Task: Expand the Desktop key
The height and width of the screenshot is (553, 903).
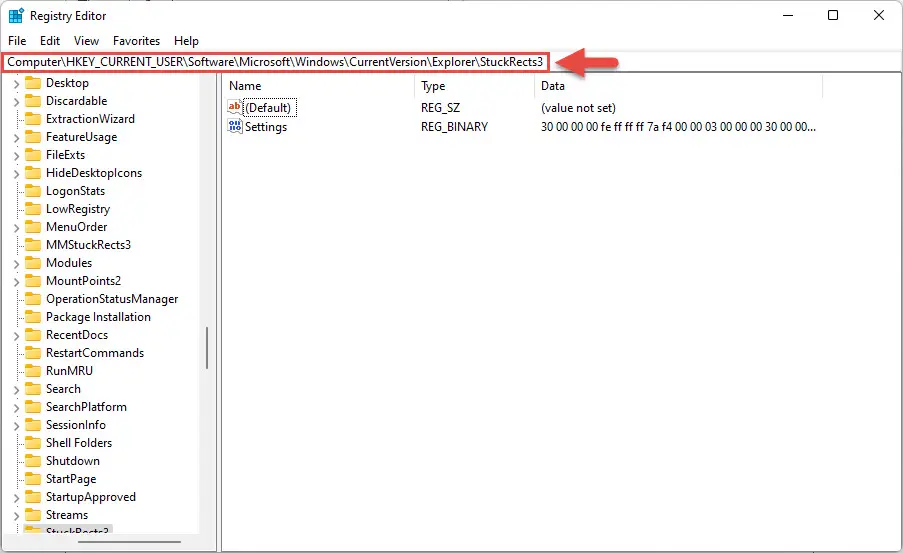Action: click(x=16, y=84)
